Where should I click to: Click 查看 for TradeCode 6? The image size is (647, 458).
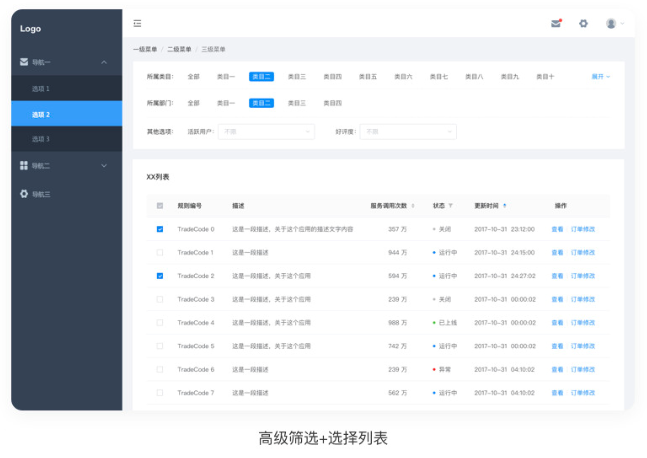(557, 369)
